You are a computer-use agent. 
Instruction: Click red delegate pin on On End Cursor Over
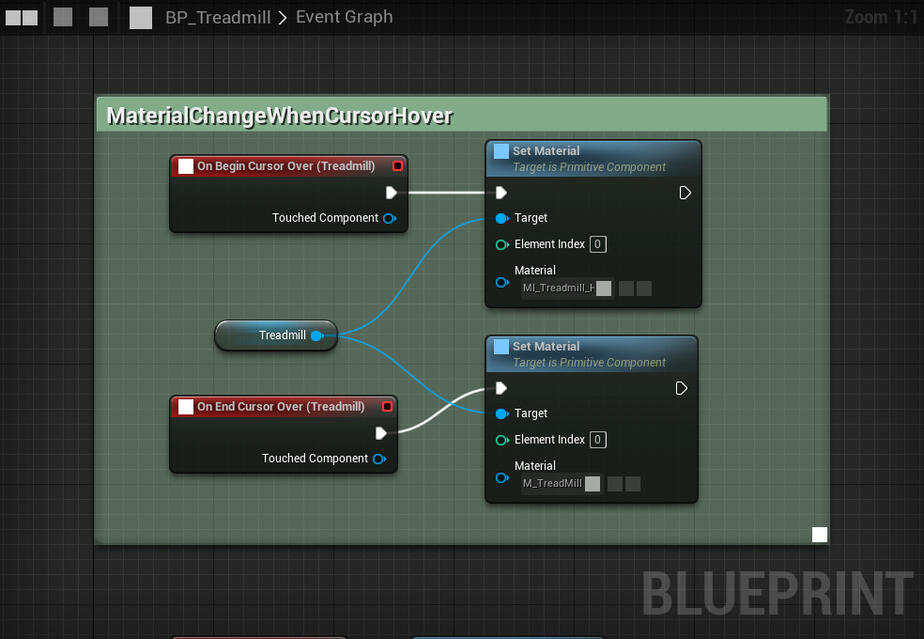click(387, 407)
